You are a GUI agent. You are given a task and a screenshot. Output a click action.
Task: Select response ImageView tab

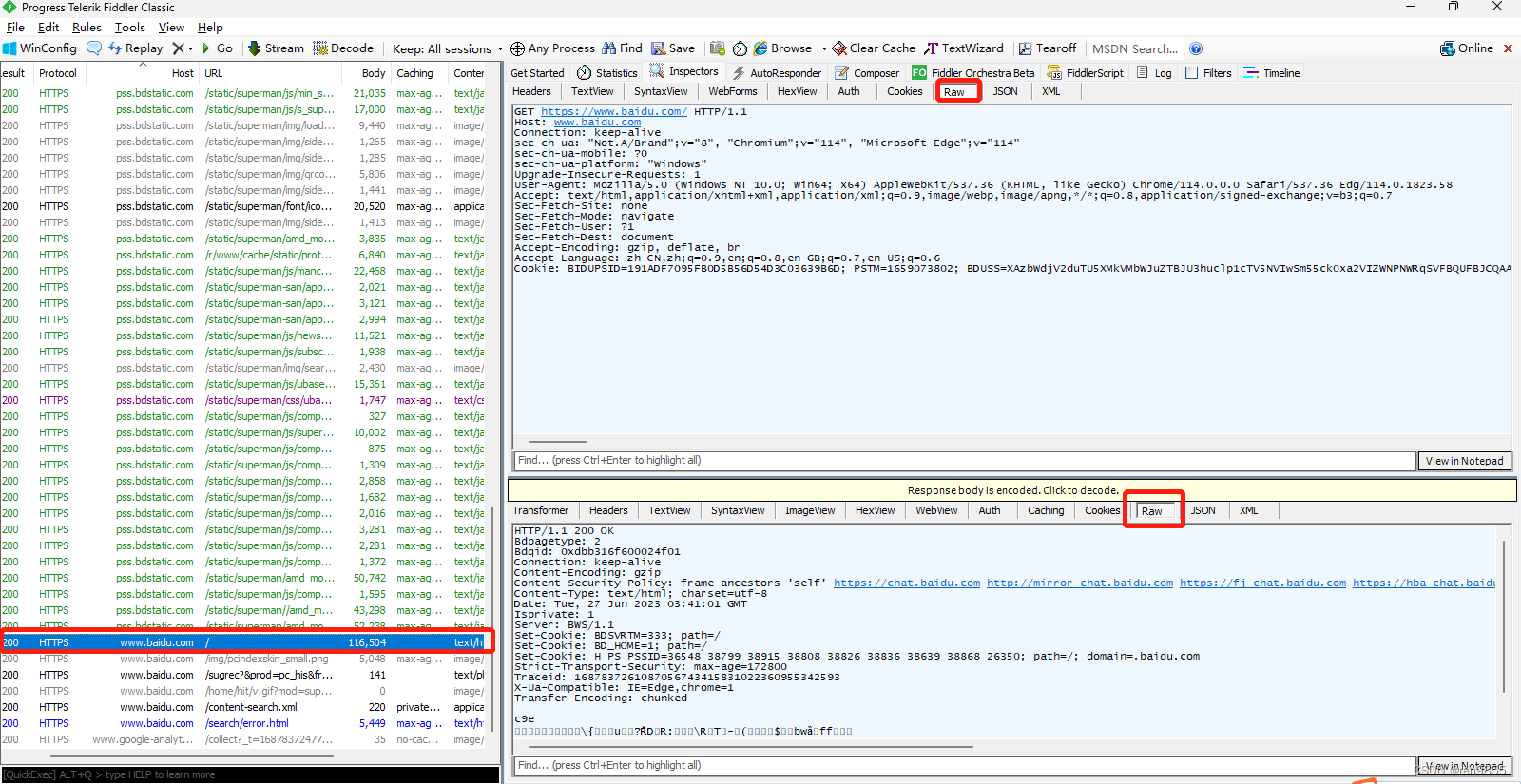click(810, 511)
